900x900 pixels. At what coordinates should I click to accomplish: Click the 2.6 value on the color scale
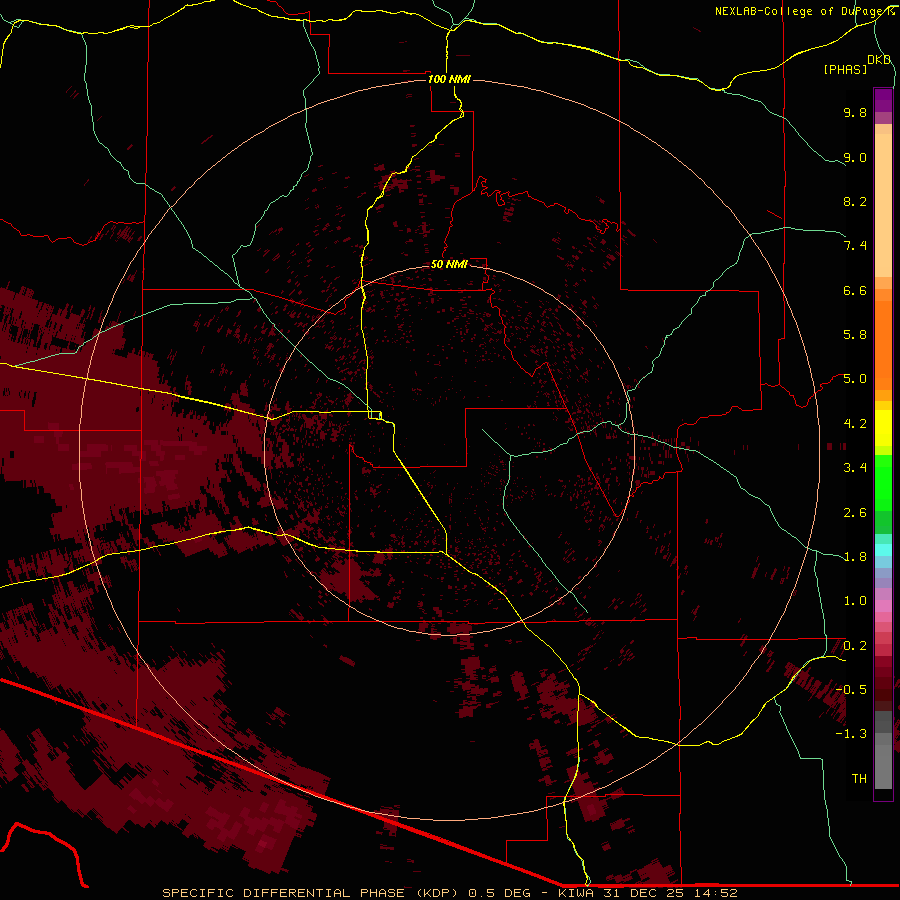tap(855, 513)
